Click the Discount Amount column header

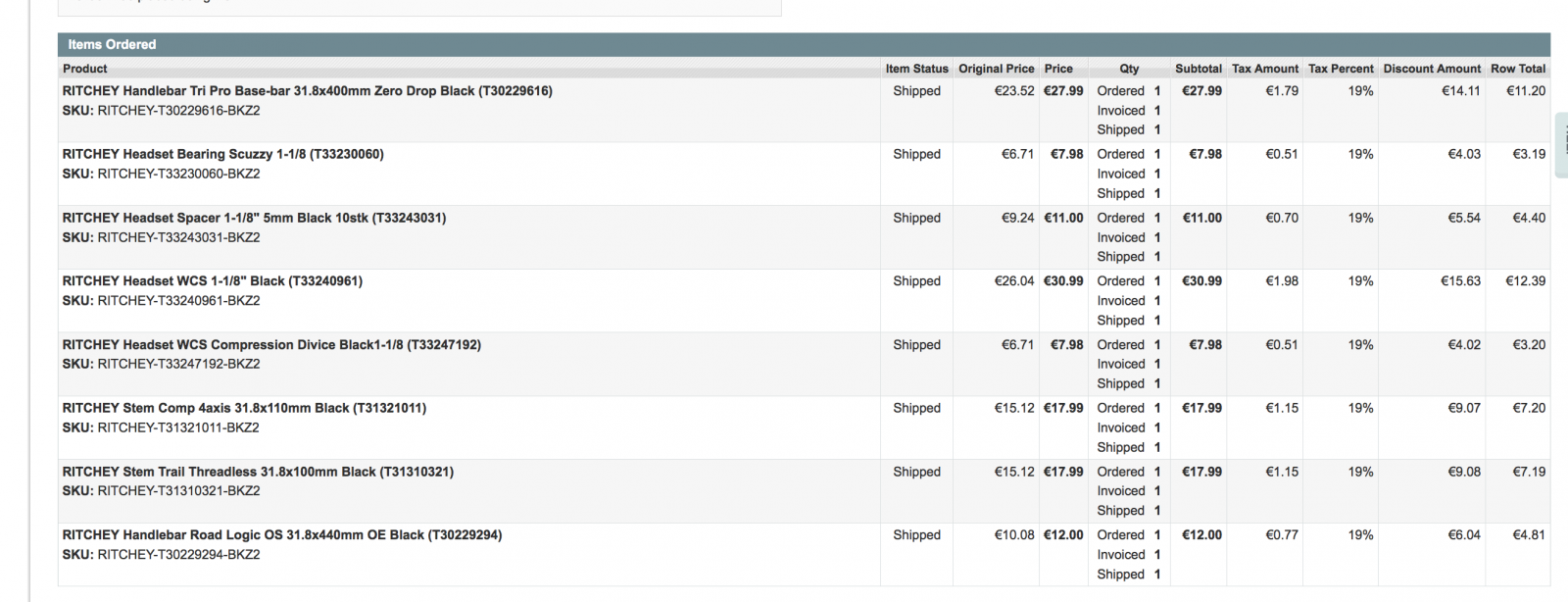point(1432,69)
